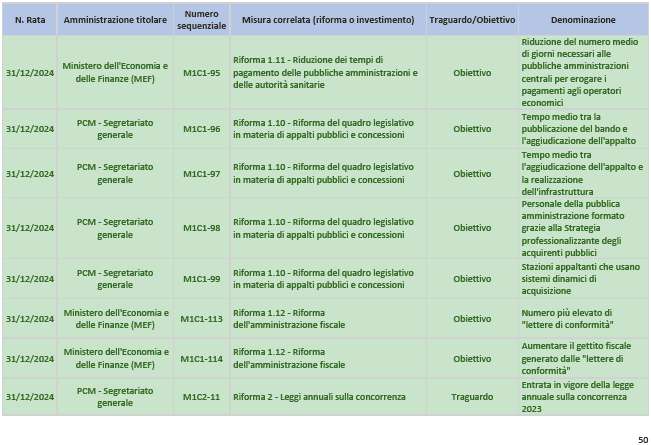Select the M1C1-98 sequence number cell
Image resolution: width=651 pixels, height=445 pixels.
201,228
